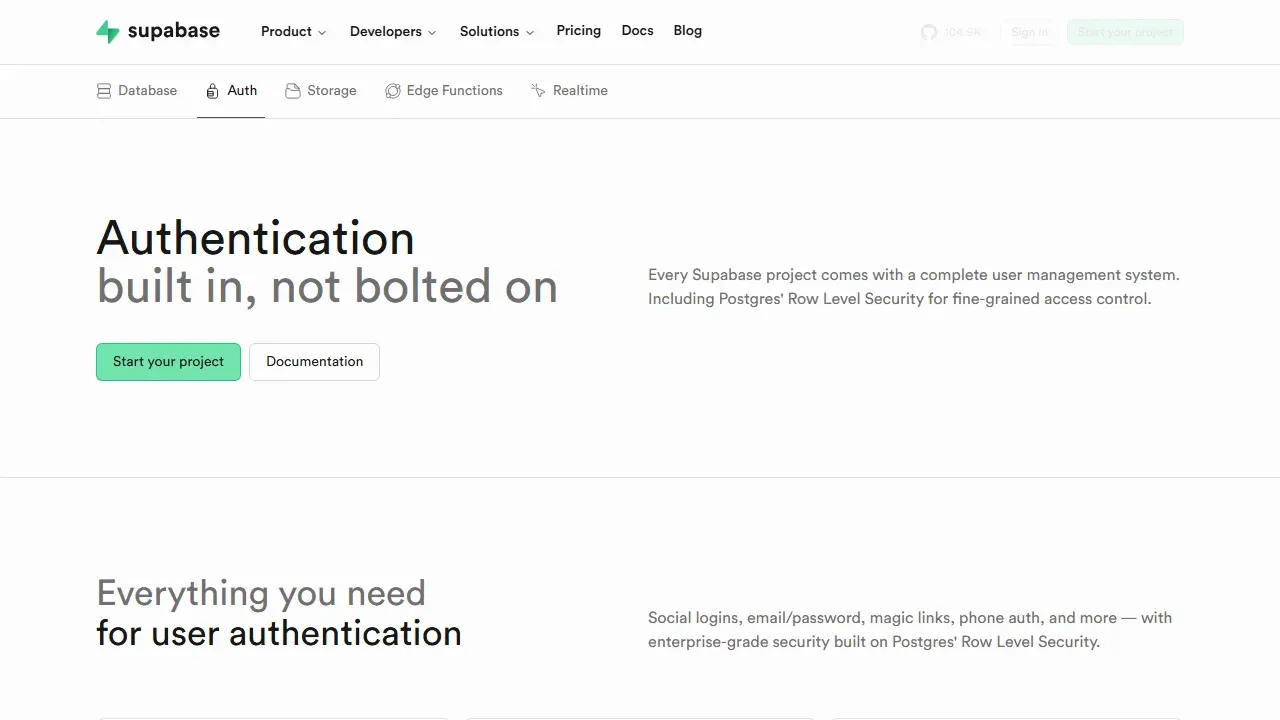Select the Auth tab
Screen dimensions: 1280x720
point(231,91)
